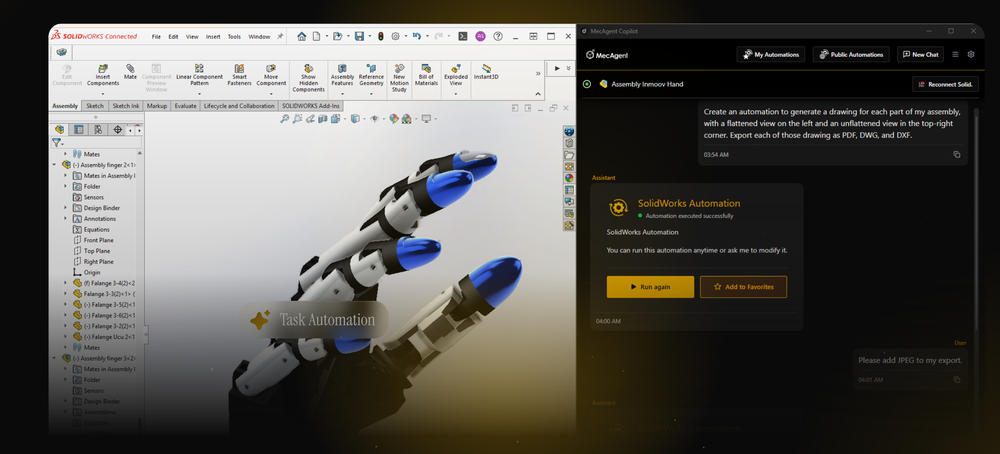Open MecAgent settings gear icon
The height and width of the screenshot is (454, 1000).
(971, 54)
